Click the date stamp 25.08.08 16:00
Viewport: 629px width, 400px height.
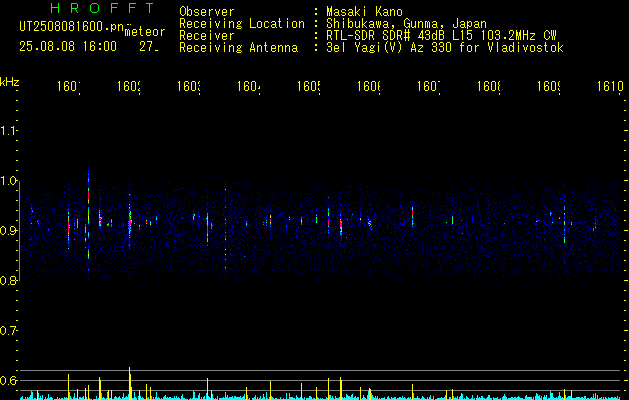(x=68, y=47)
